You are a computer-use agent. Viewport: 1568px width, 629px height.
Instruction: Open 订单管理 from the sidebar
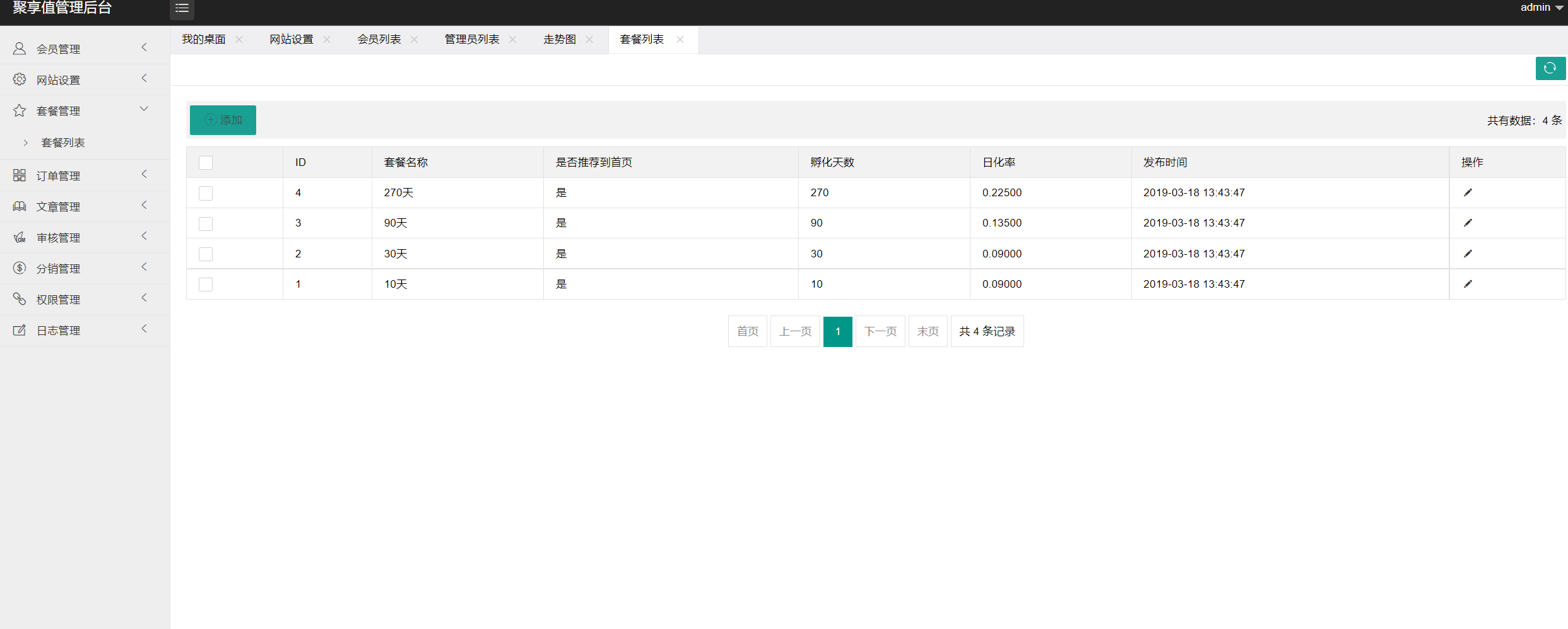[x=19, y=175]
